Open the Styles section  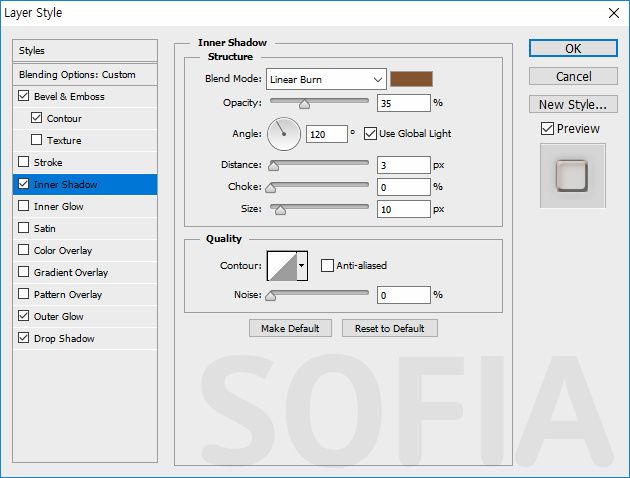[85, 51]
